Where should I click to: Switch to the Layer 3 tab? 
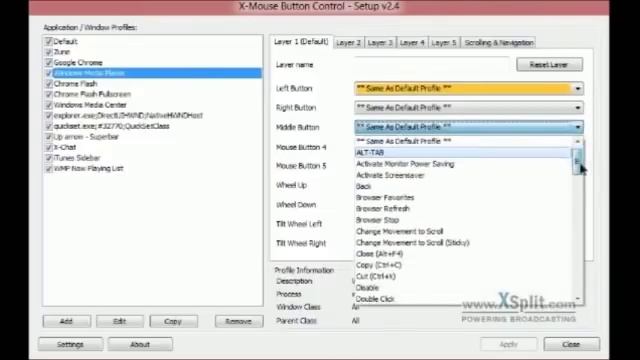click(380, 43)
